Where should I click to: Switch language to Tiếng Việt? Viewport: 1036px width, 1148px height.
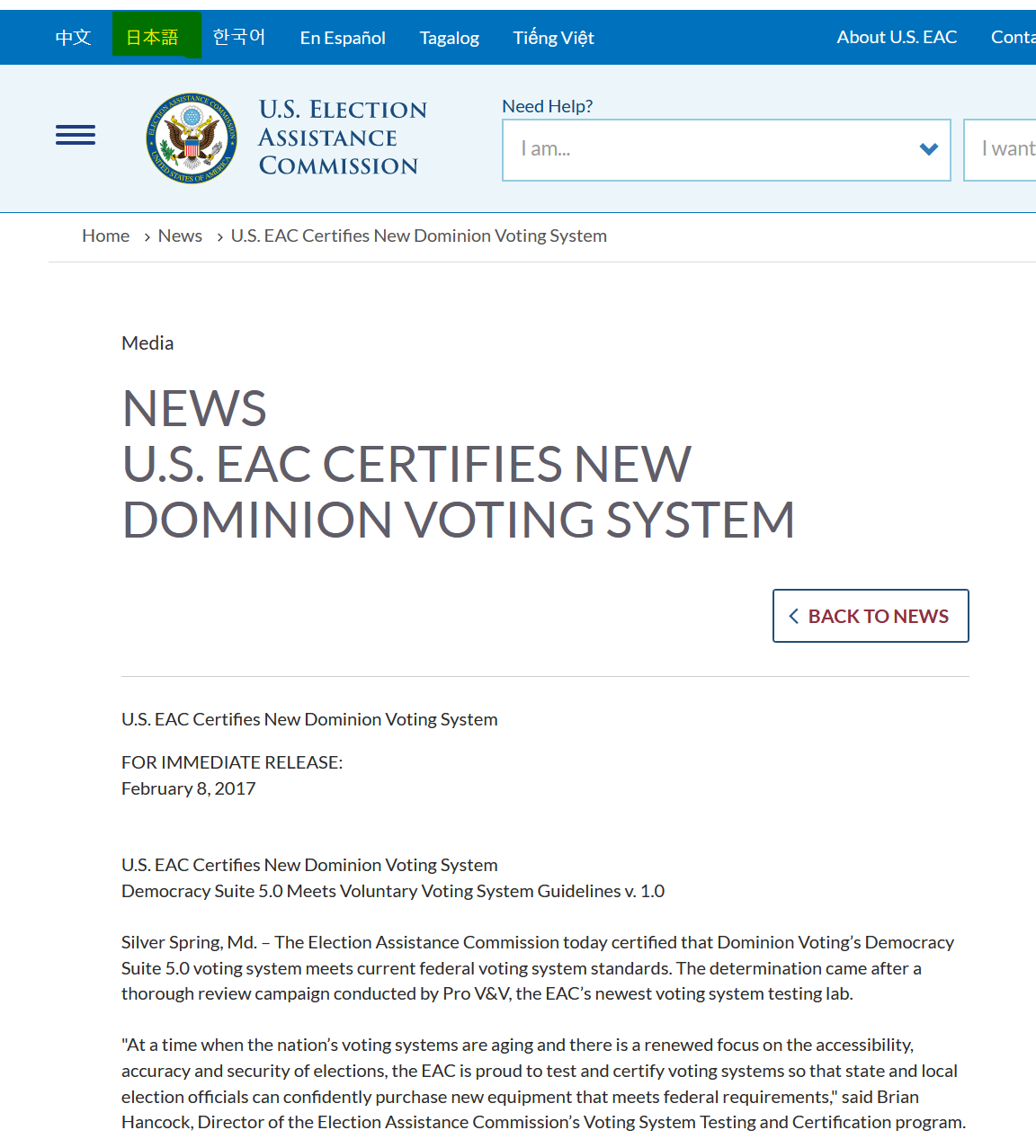(x=553, y=38)
